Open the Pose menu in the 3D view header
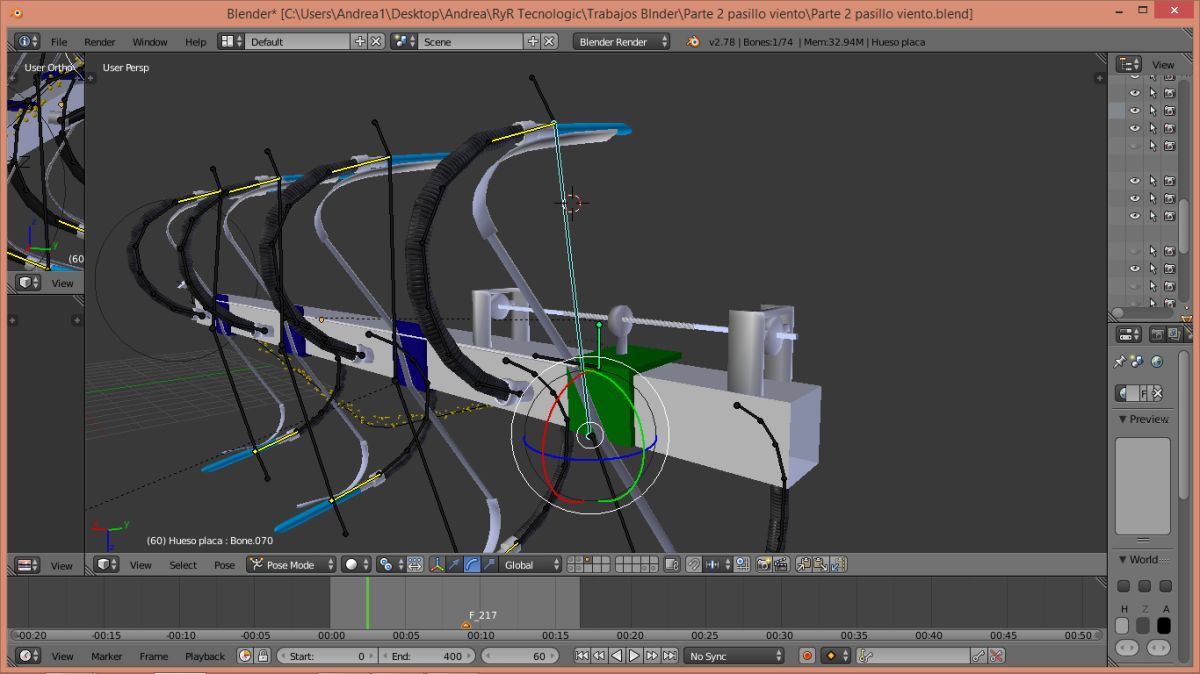1200x674 pixels. [x=224, y=565]
